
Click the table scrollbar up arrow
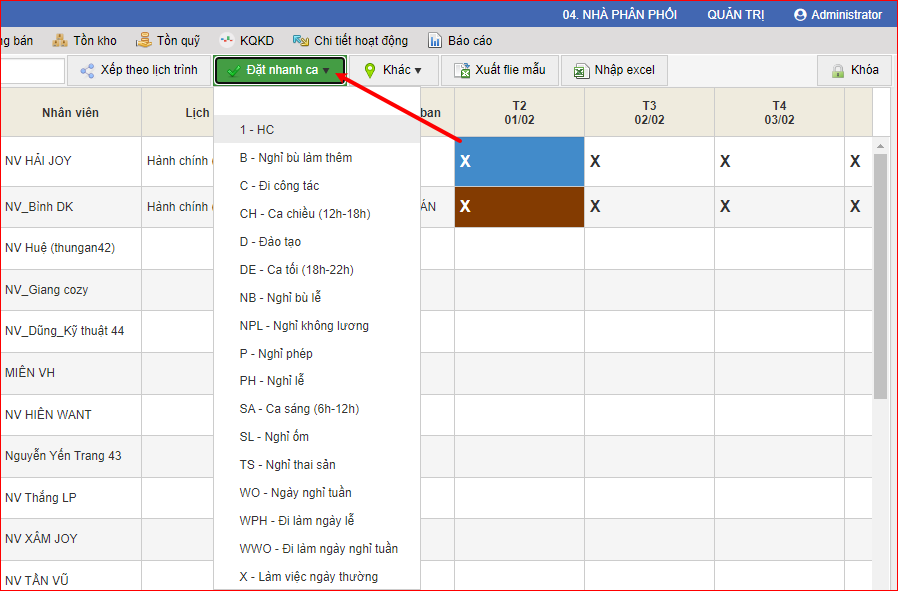pyautogui.click(x=880, y=147)
